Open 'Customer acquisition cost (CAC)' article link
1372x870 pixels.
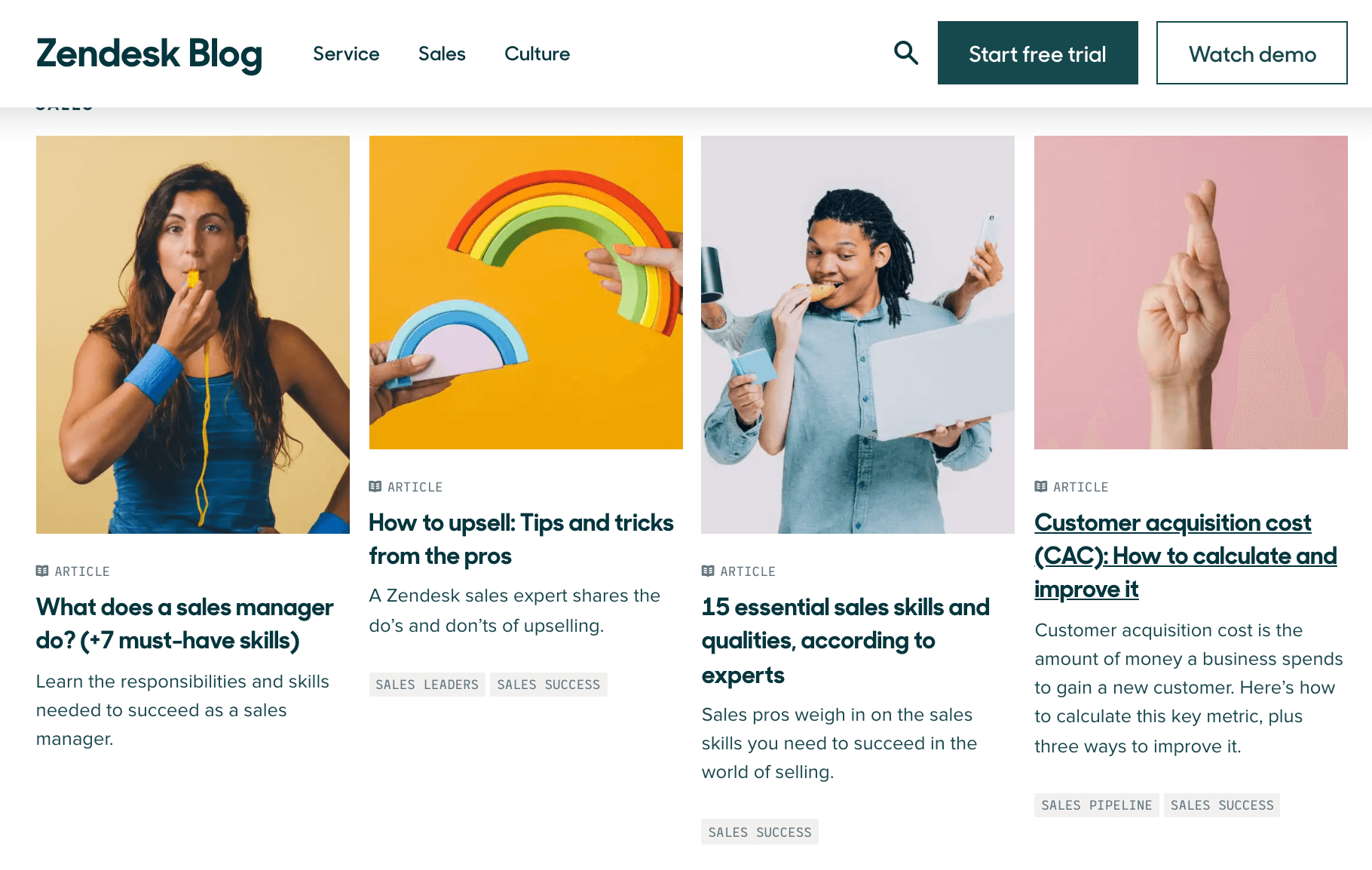(1185, 556)
